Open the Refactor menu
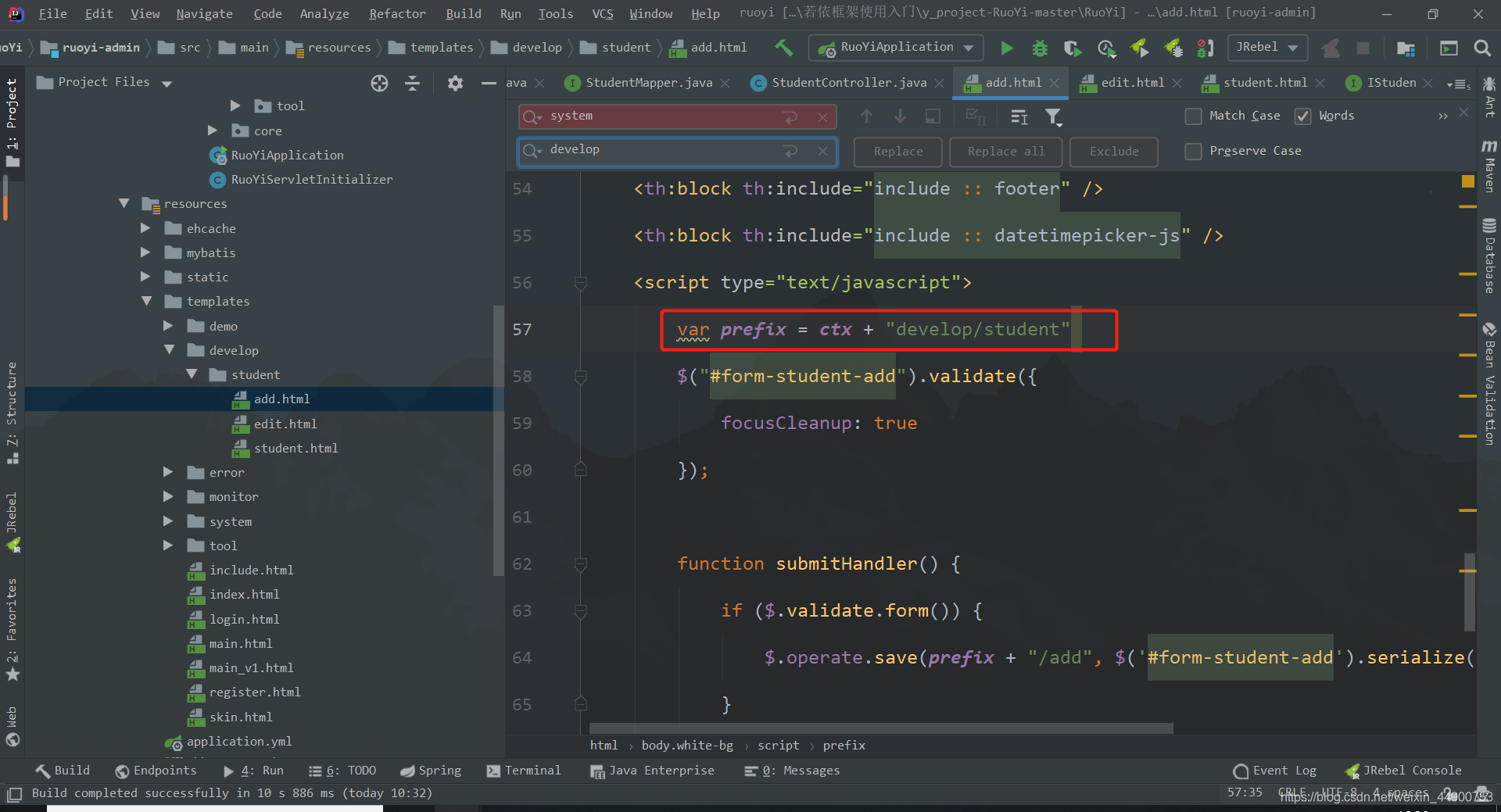The image size is (1501, 812). click(397, 14)
